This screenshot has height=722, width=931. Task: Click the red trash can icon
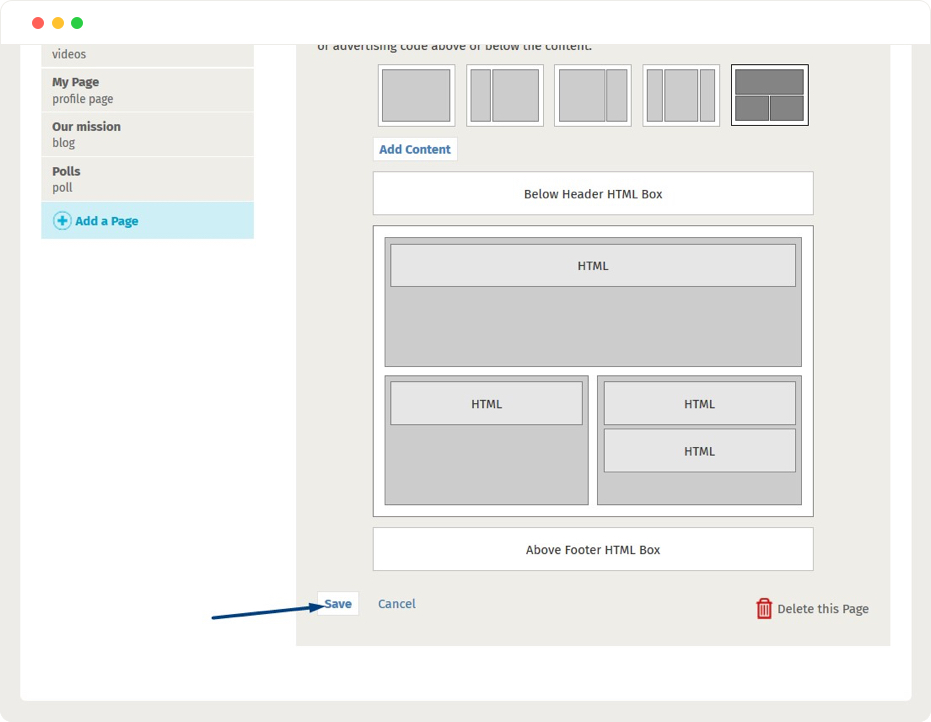click(764, 609)
